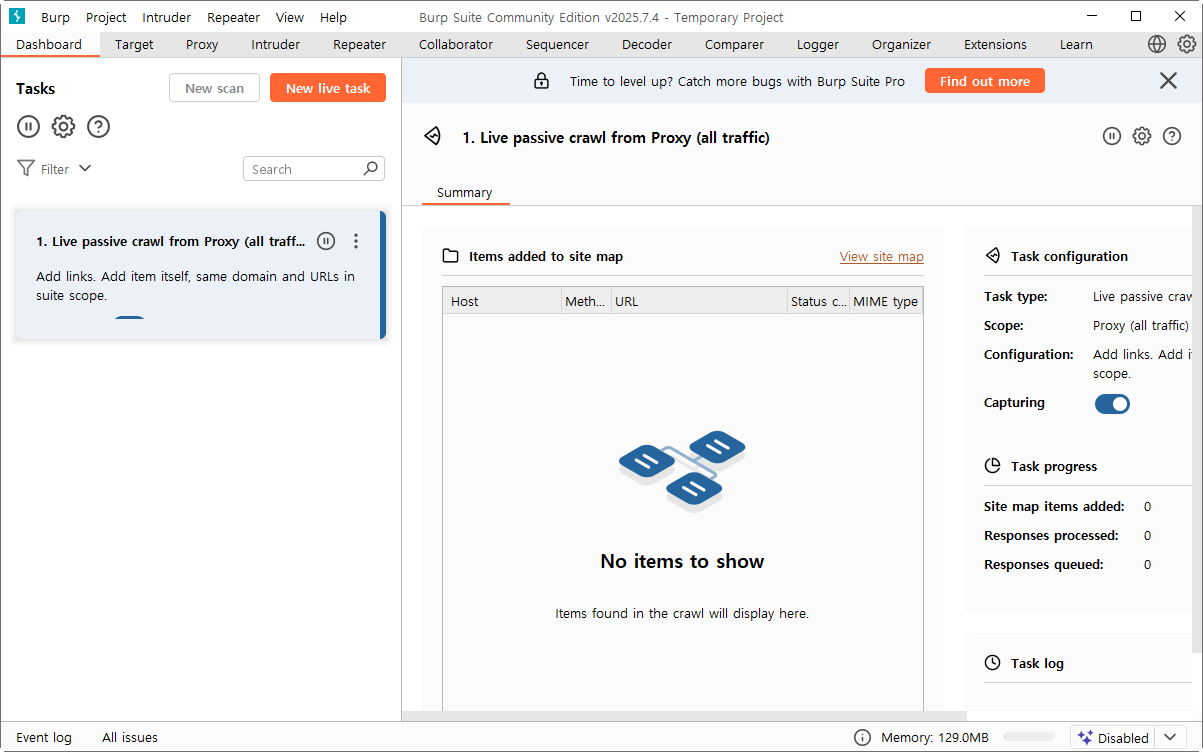Dismiss the Burp Suite Pro banner
The image size is (1203, 752).
[x=1168, y=81]
